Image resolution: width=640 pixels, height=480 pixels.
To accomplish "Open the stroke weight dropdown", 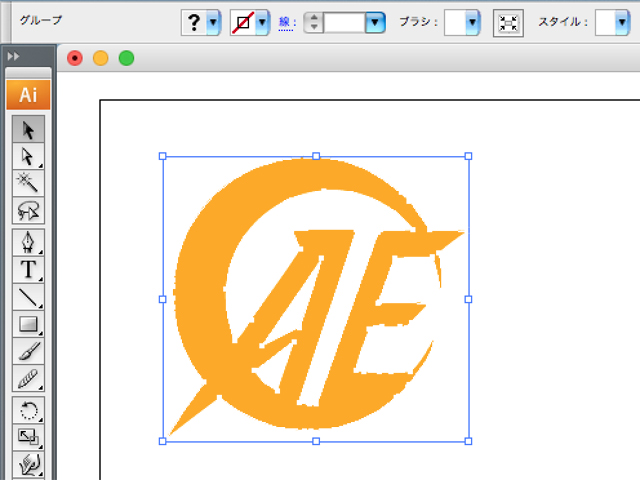I will click(376, 22).
